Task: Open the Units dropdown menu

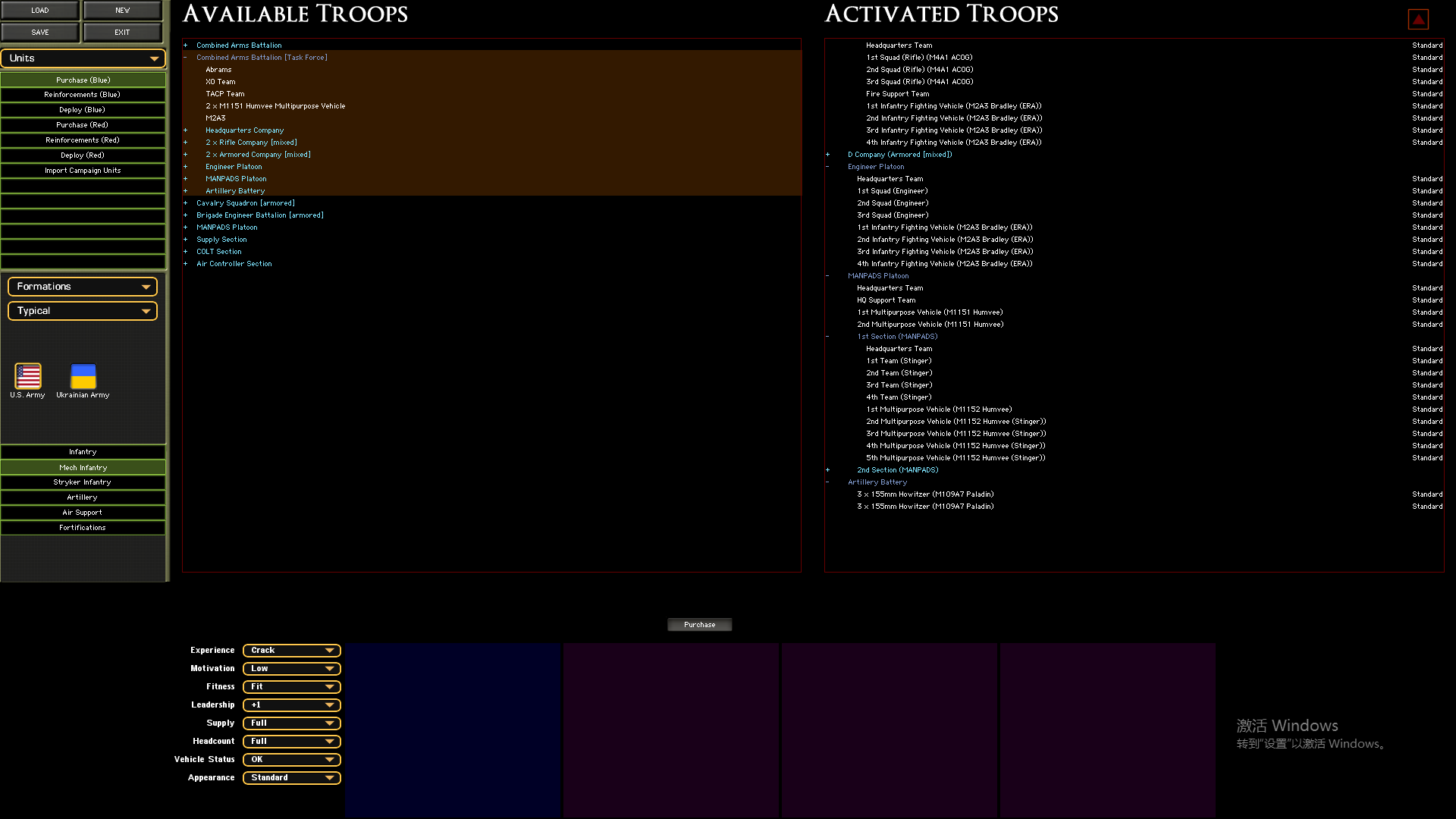Action: click(x=83, y=58)
